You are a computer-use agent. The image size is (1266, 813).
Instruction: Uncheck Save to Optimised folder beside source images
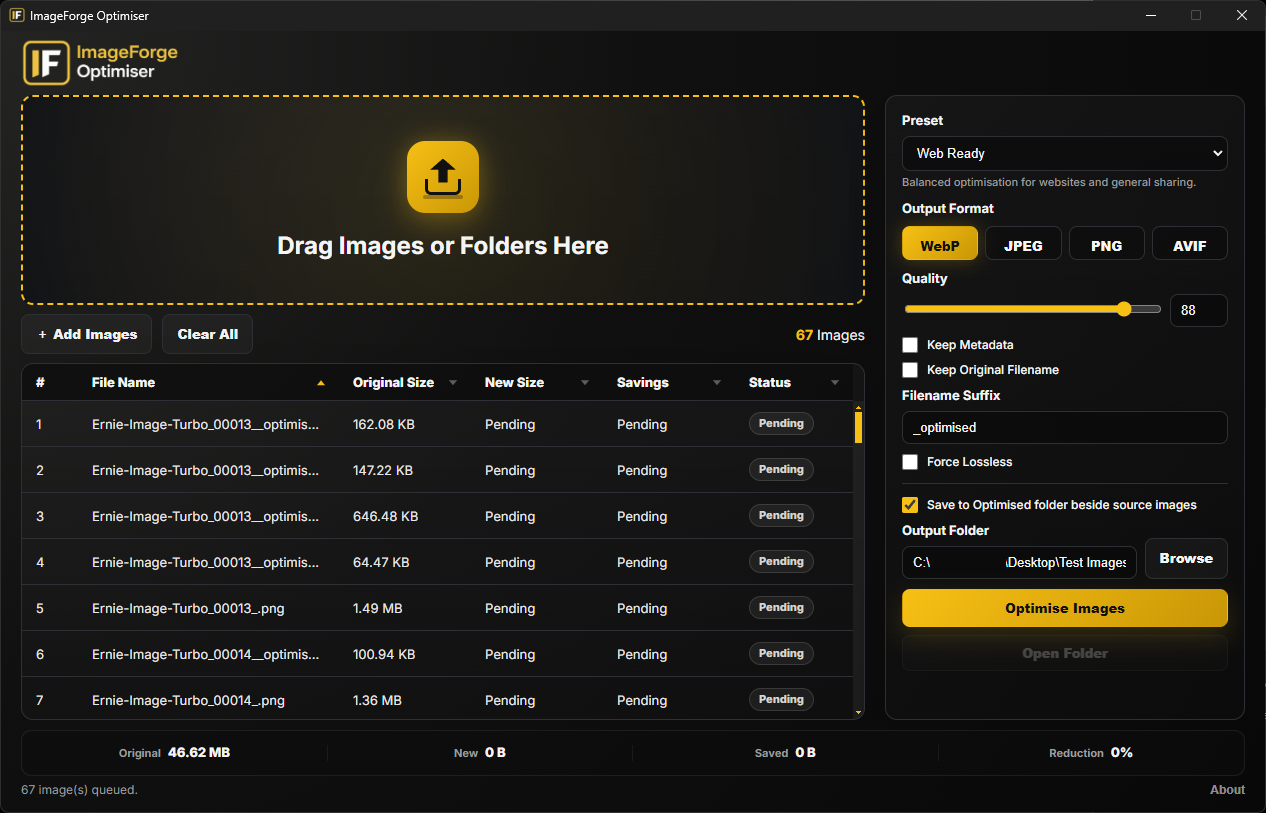[x=910, y=505]
